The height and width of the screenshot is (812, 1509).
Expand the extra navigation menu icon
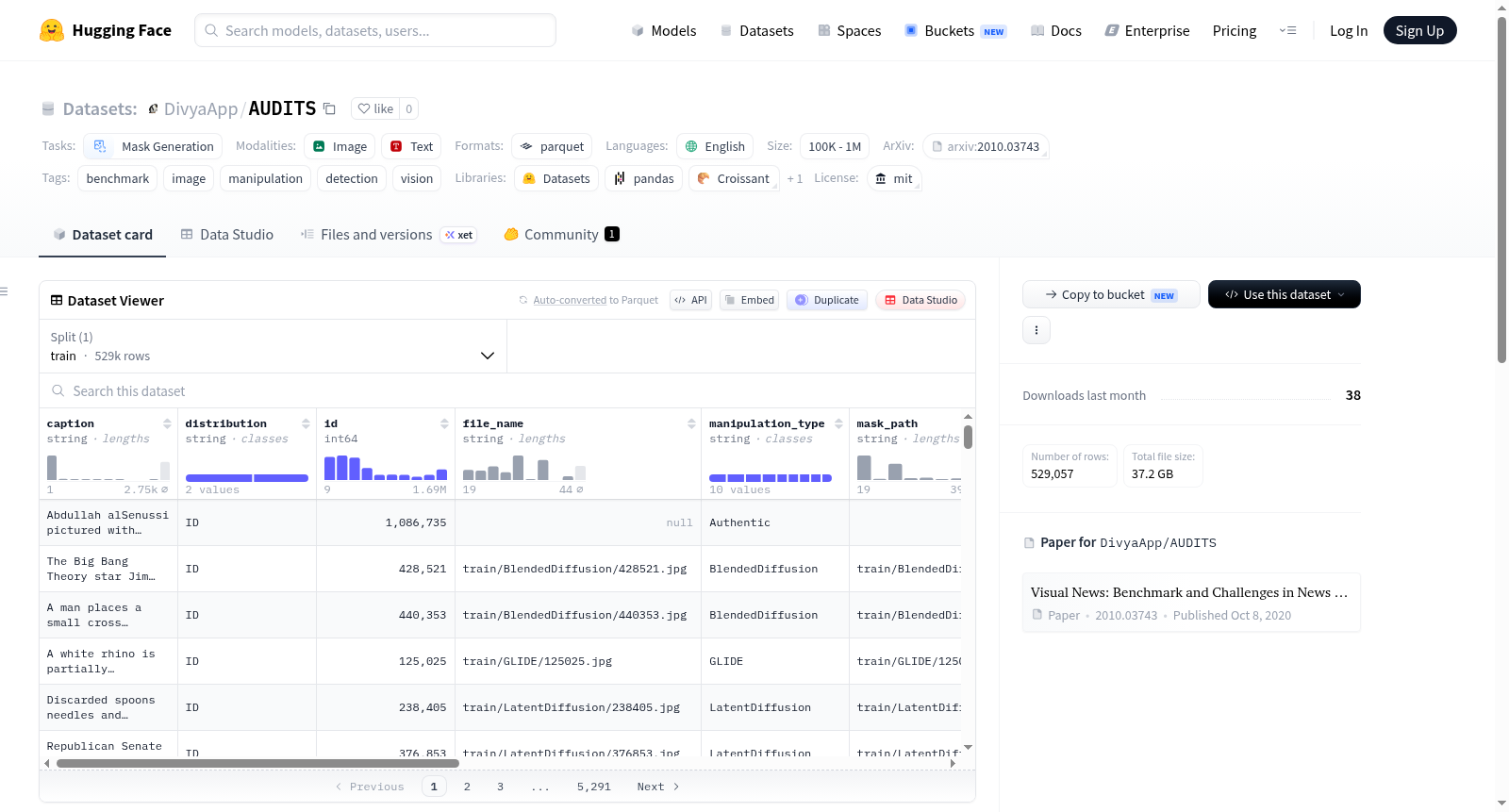click(1287, 30)
